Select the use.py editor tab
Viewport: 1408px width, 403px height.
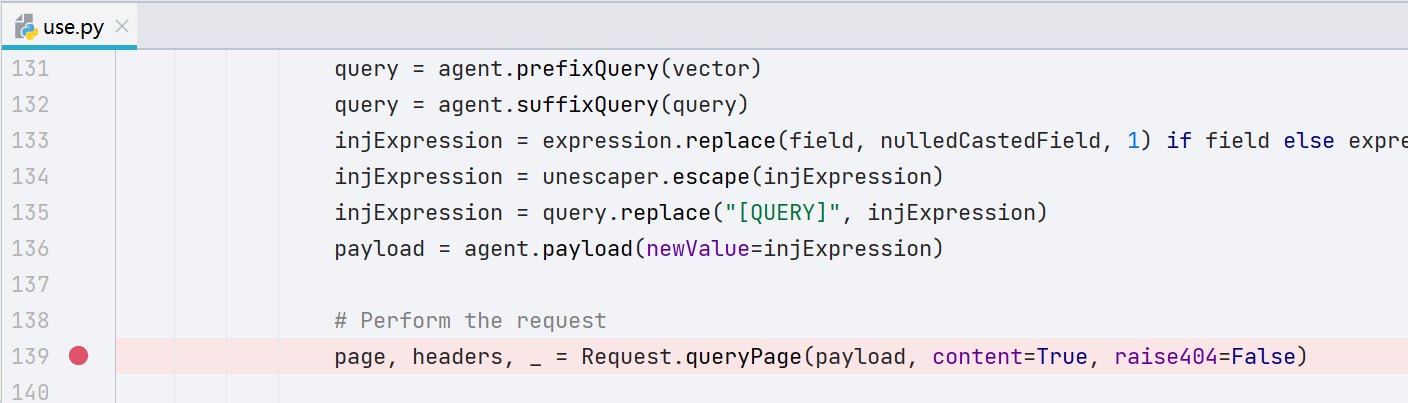(70, 27)
